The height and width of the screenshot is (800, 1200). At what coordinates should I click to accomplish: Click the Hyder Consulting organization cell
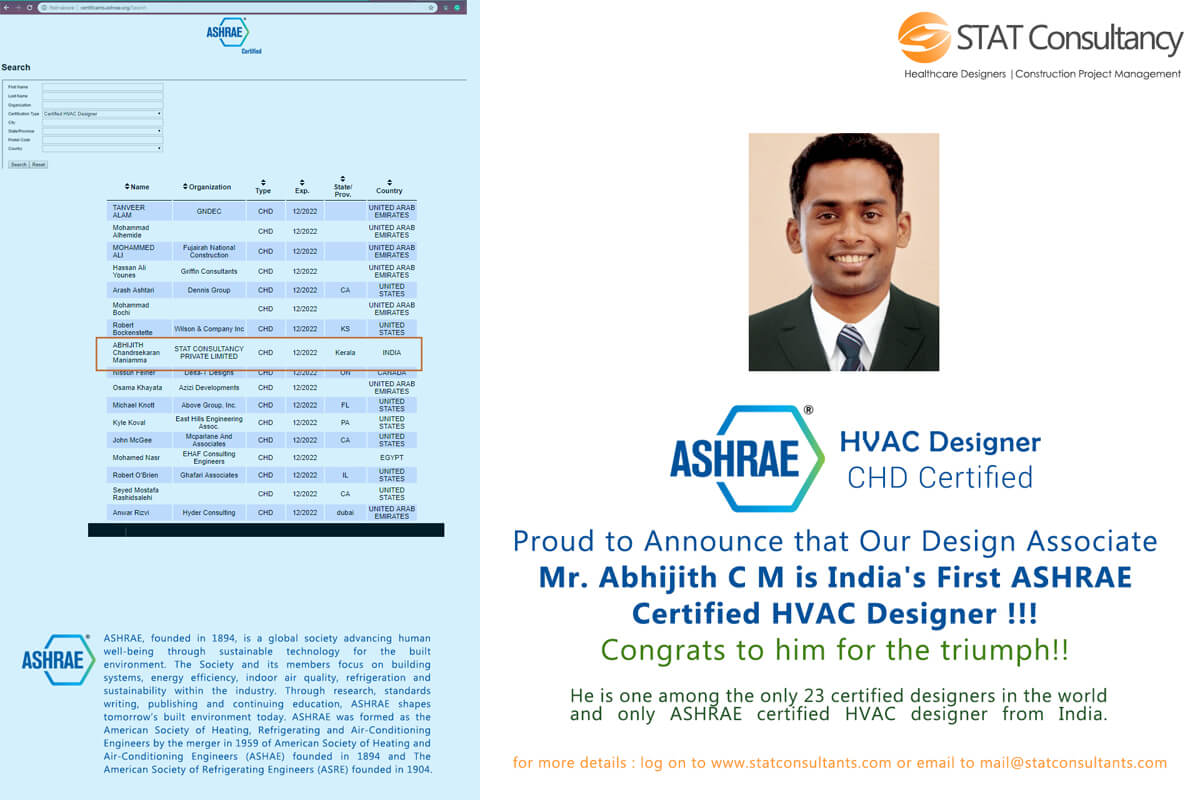click(209, 512)
